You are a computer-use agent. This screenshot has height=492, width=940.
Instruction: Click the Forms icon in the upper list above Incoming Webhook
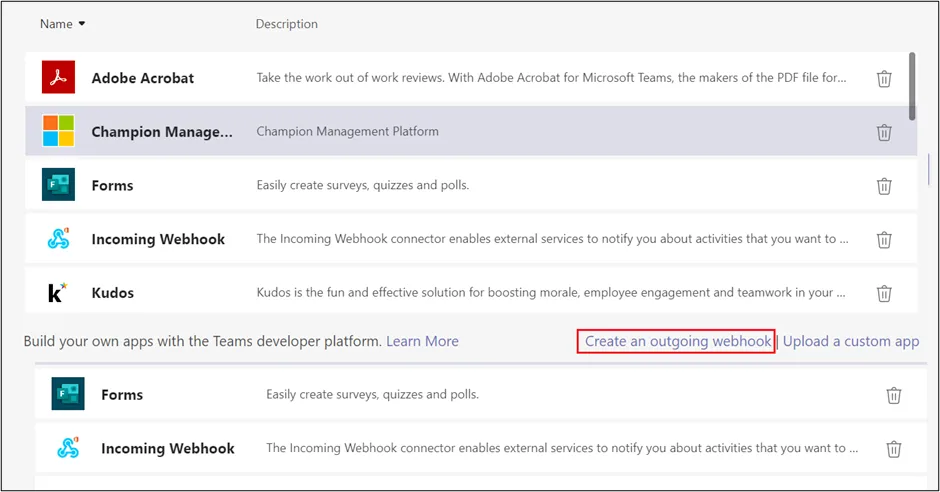58,185
